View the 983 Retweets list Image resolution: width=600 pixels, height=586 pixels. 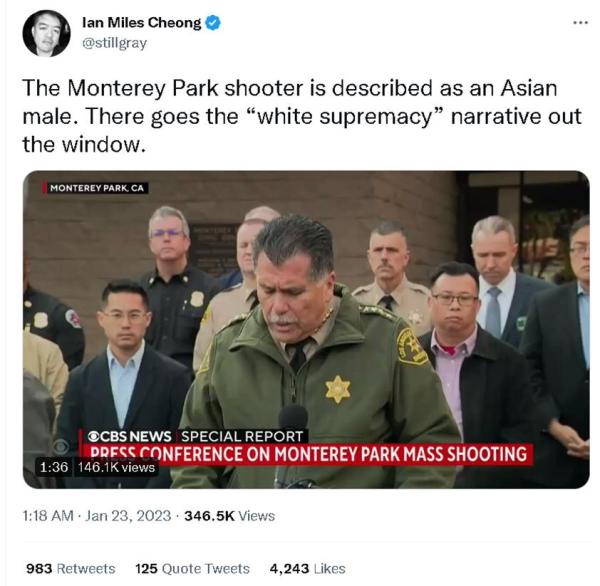[x=71, y=568]
